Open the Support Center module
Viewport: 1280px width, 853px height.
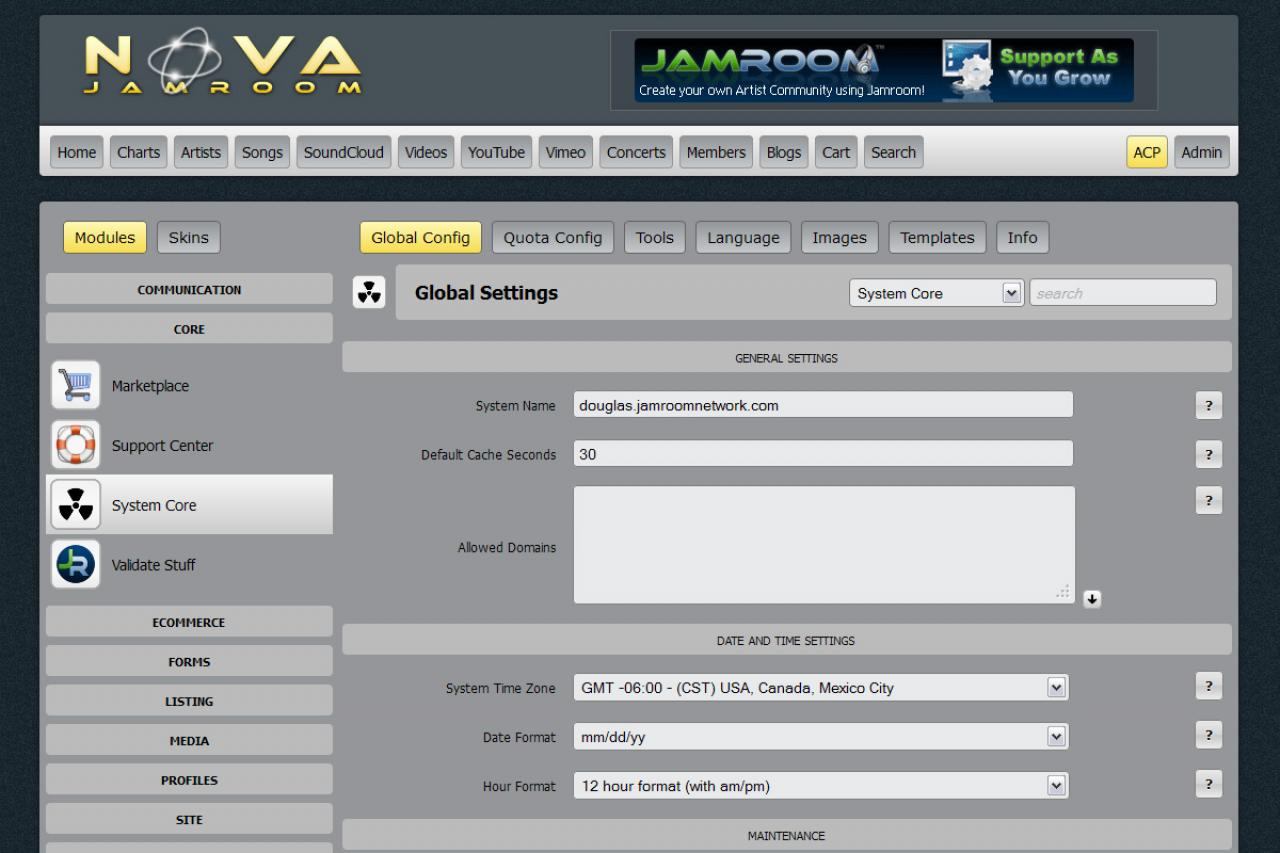pos(162,446)
